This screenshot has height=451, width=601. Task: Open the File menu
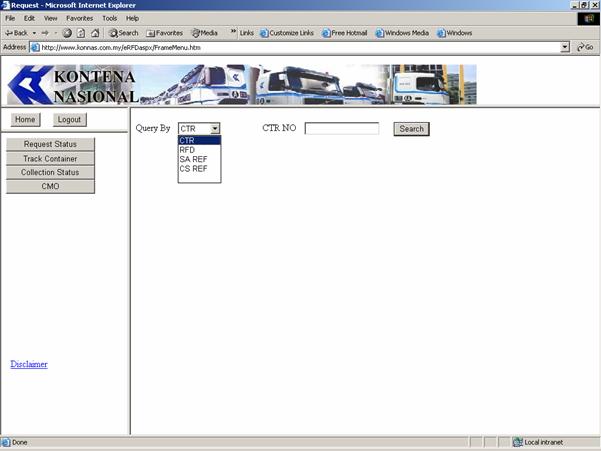pos(10,18)
